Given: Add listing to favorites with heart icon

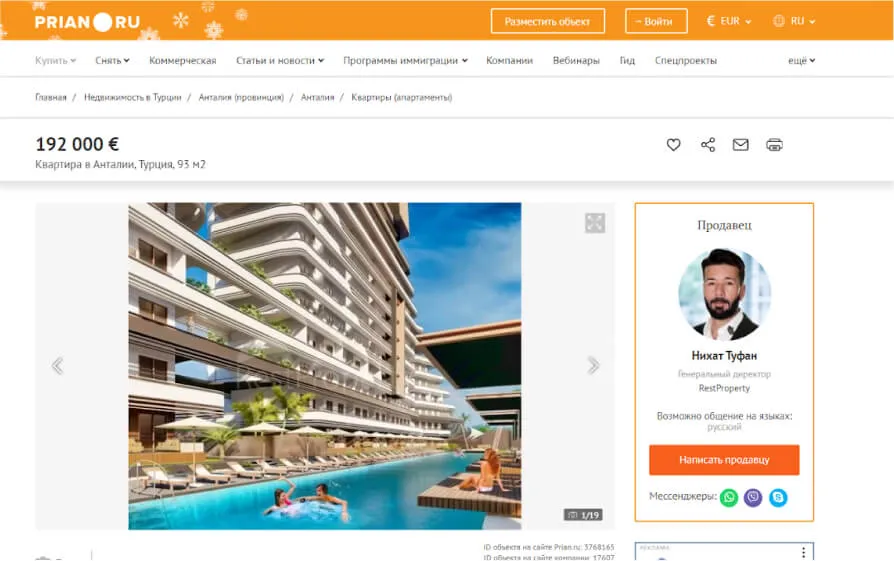Looking at the screenshot, I should pyautogui.click(x=673, y=145).
